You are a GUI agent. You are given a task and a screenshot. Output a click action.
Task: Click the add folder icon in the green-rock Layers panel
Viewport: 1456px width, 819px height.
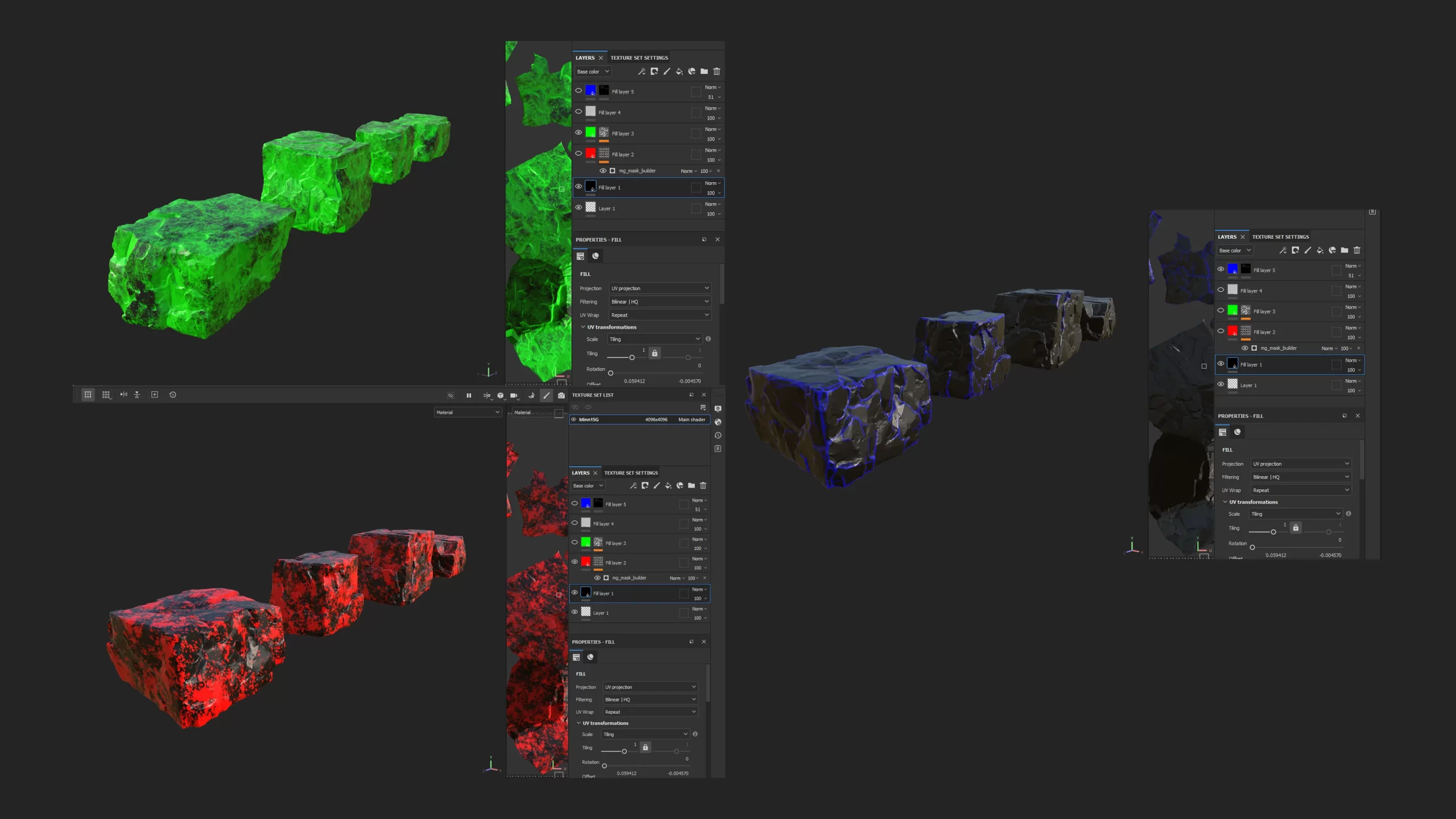pyautogui.click(x=704, y=72)
